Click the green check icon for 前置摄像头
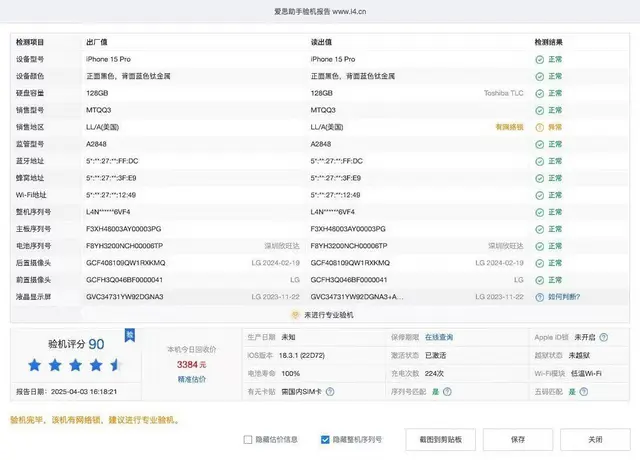 click(x=540, y=280)
